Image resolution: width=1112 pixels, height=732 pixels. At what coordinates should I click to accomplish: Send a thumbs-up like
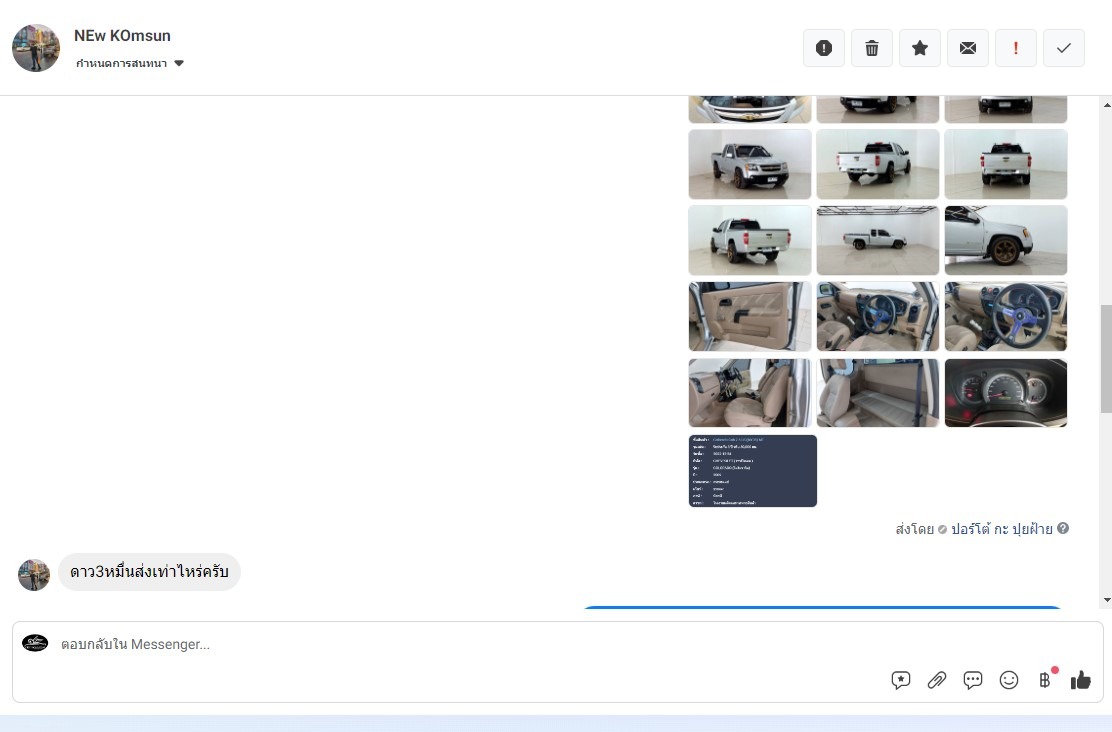[1081, 680]
